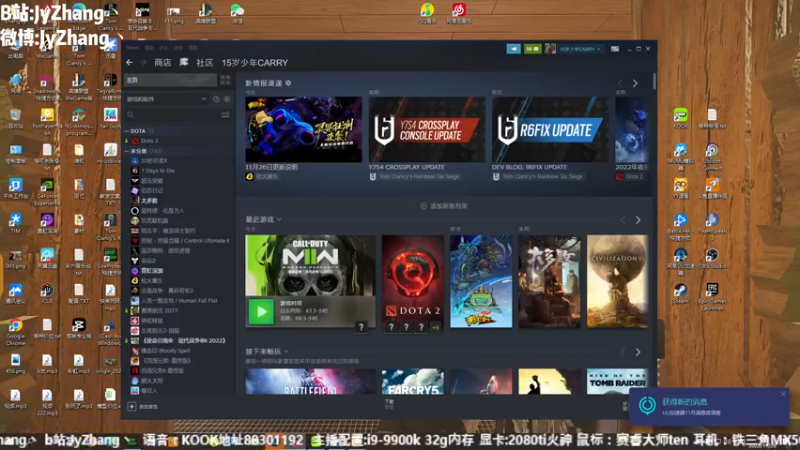Open OBS Studio desktop shortcut
This screenshot has height=450, width=800.
point(712,258)
